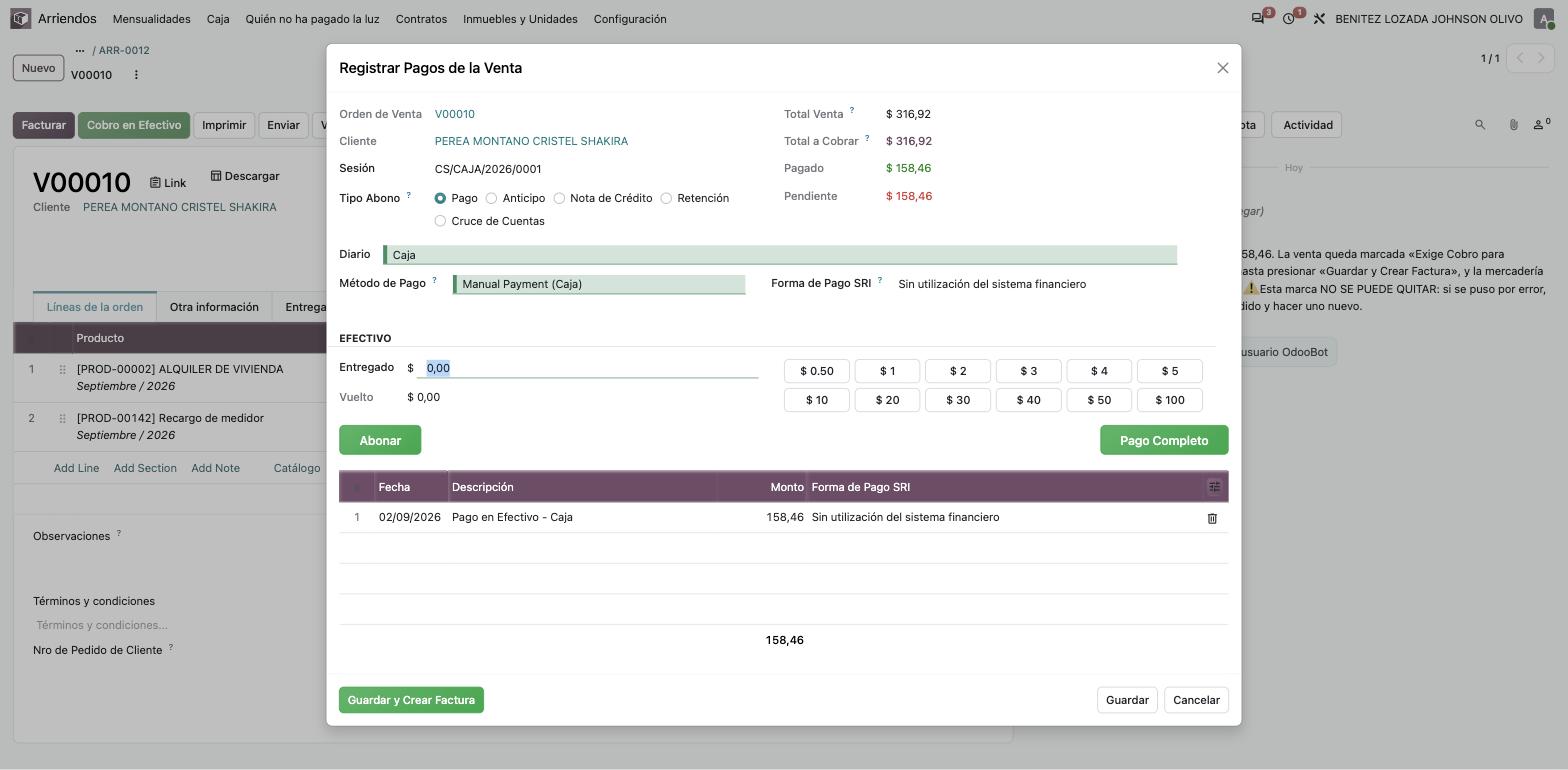Click the Cobro en Efectivo button
Image resolution: width=1568 pixels, height=770 pixels.
(x=134, y=125)
